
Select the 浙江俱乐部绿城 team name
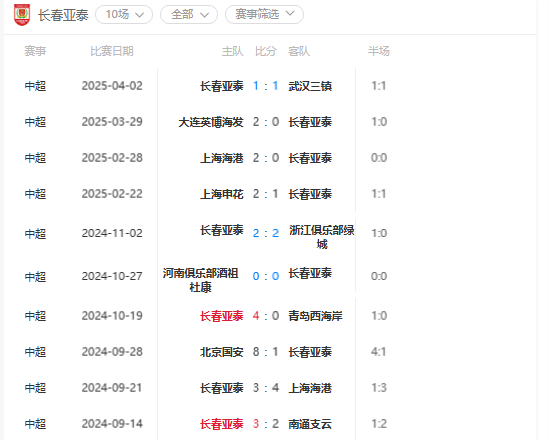point(322,237)
